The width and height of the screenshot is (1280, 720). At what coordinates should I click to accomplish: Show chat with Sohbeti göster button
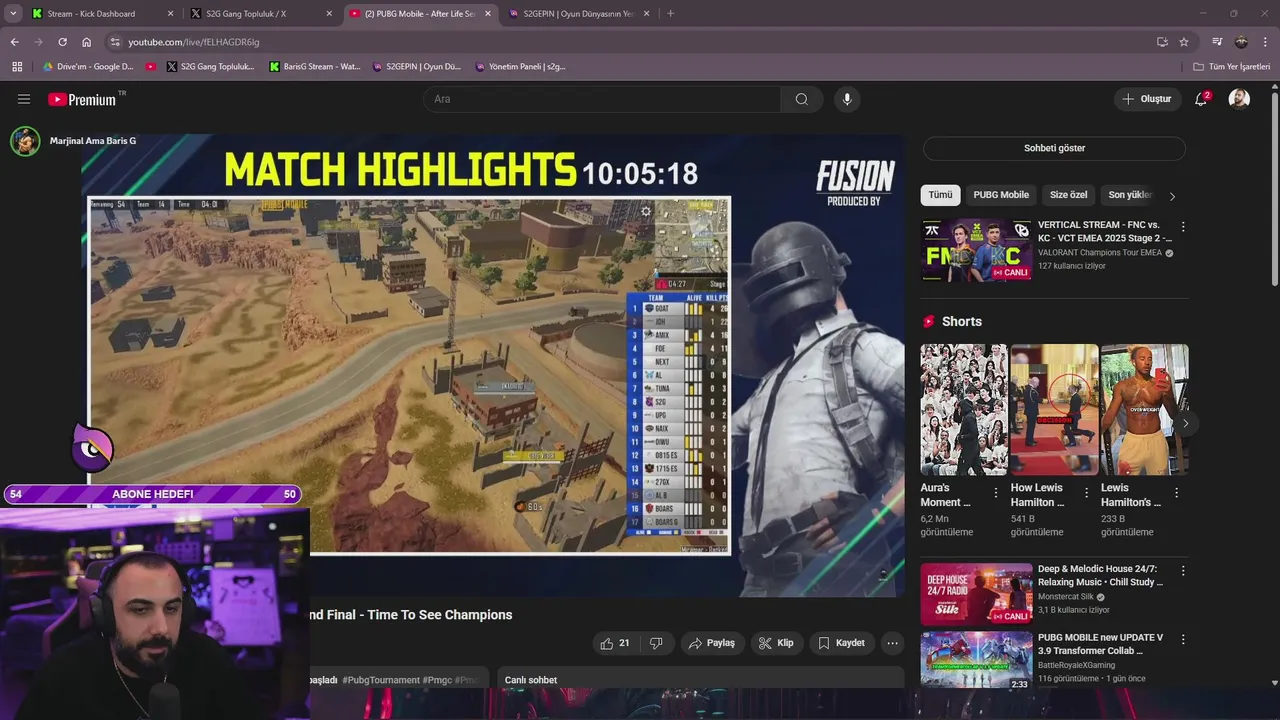coord(1054,148)
